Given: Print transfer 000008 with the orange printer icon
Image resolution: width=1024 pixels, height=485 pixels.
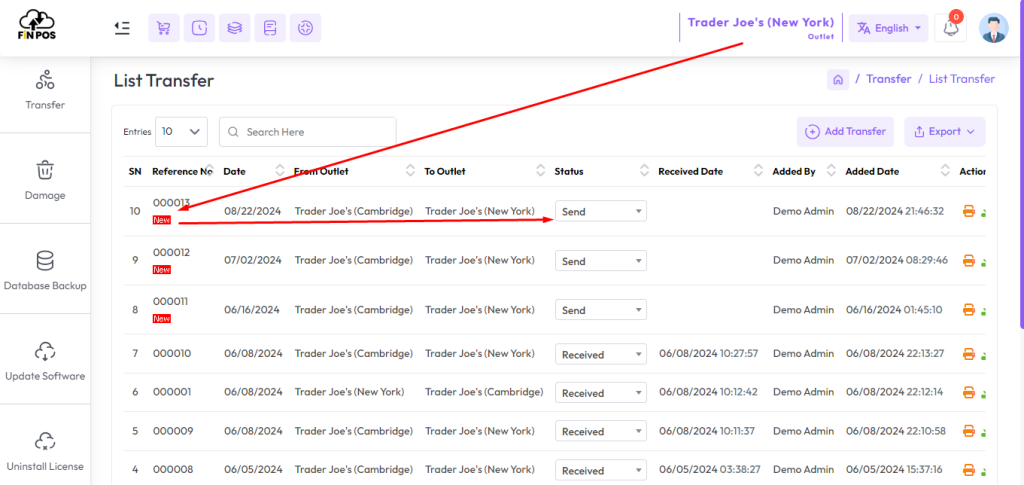Looking at the screenshot, I should [969, 471].
